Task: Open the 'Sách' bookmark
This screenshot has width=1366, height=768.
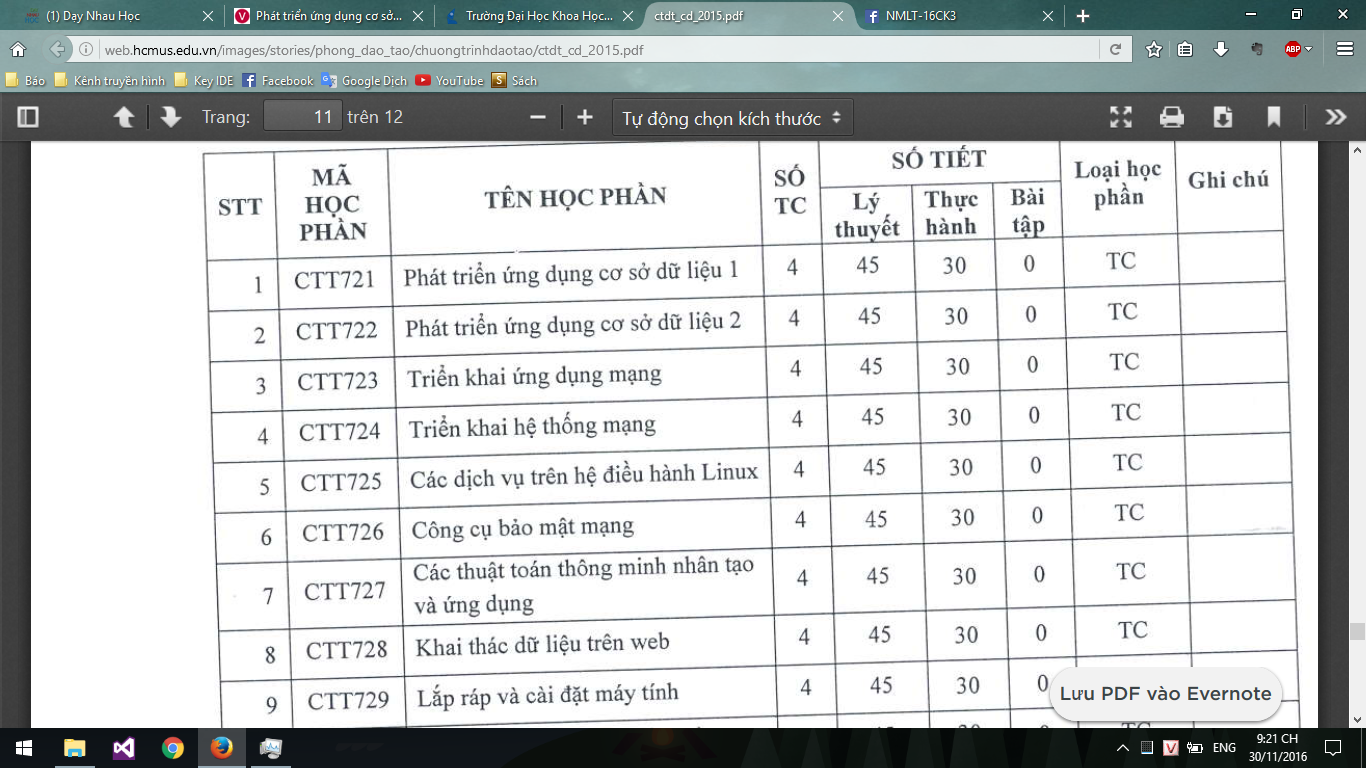Action: 515,81
